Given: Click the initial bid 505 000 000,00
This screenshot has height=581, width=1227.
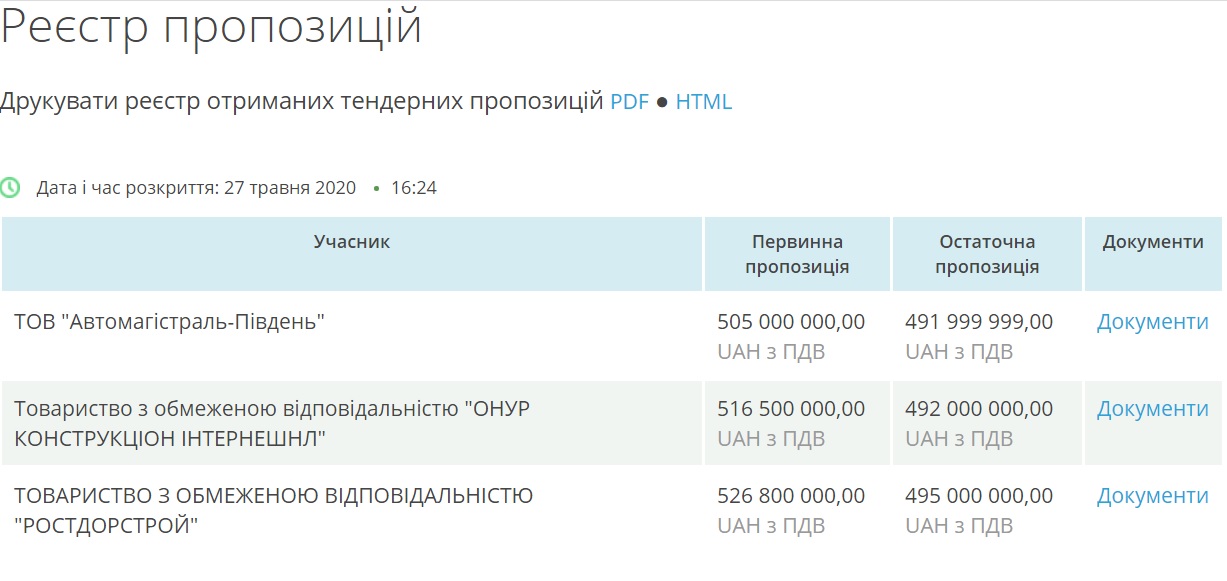Looking at the screenshot, I should coord(791,322).
